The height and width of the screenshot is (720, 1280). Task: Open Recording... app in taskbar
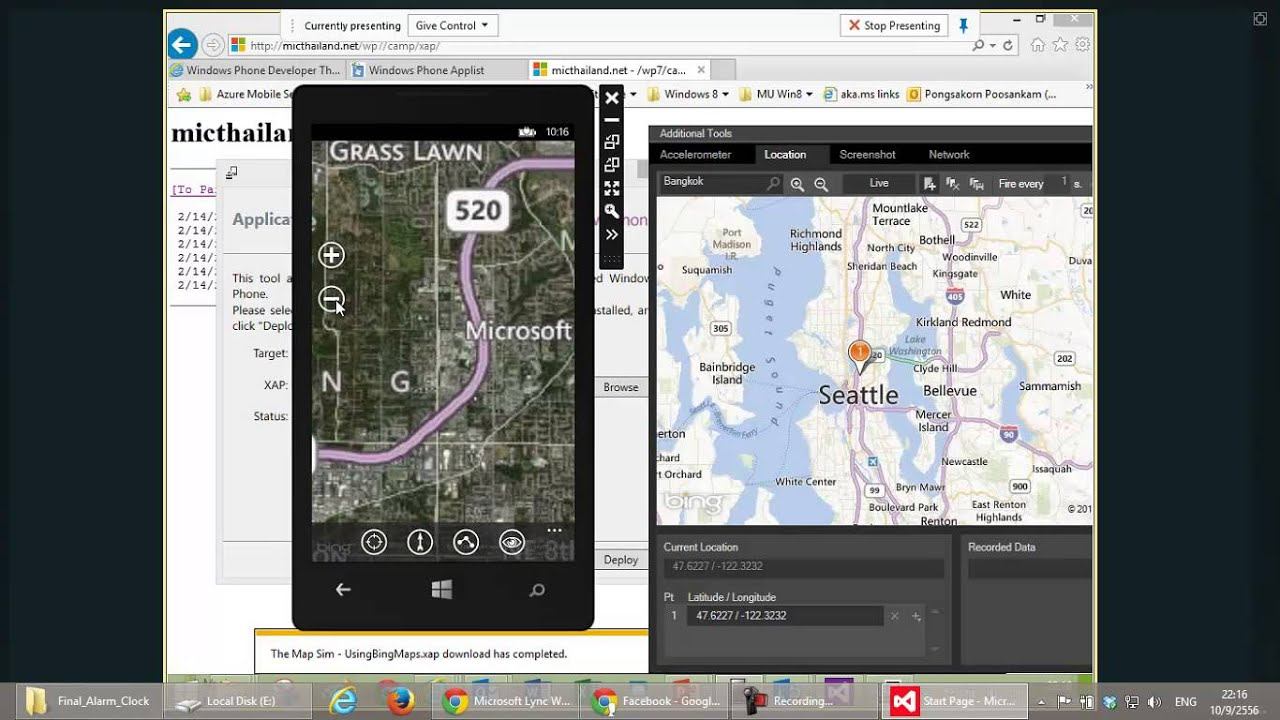[802, 701]
